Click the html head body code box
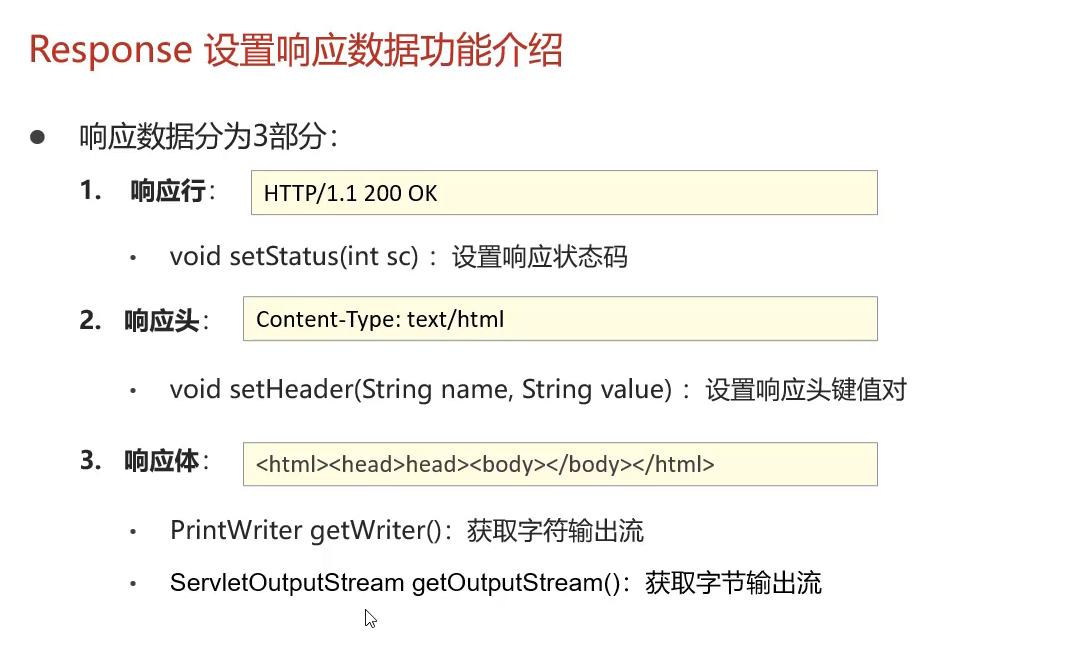This screenshot has height=662, width=1086. [560, 464]
